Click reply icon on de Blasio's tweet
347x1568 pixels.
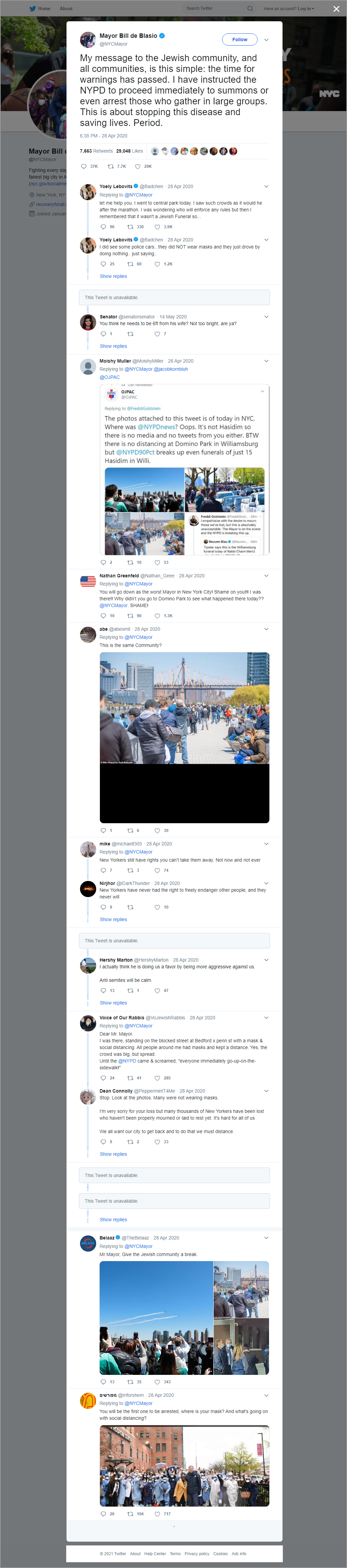pyautogui.click(x=84, y=166)
